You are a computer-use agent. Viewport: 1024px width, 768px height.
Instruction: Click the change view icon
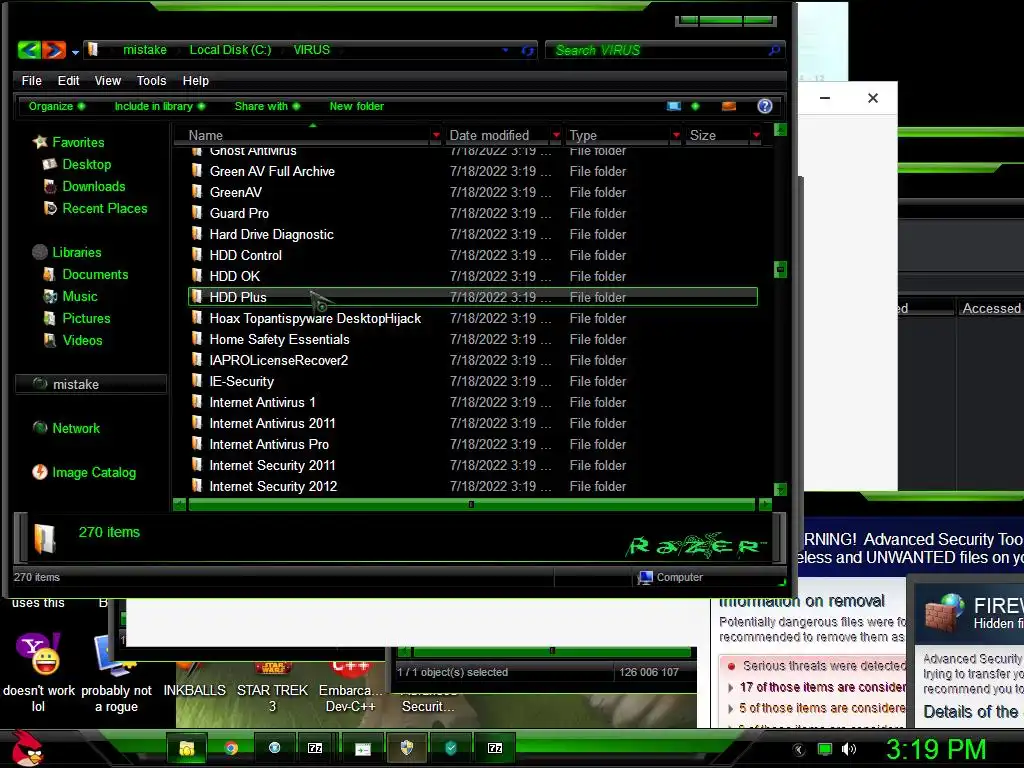coord(674,106)
